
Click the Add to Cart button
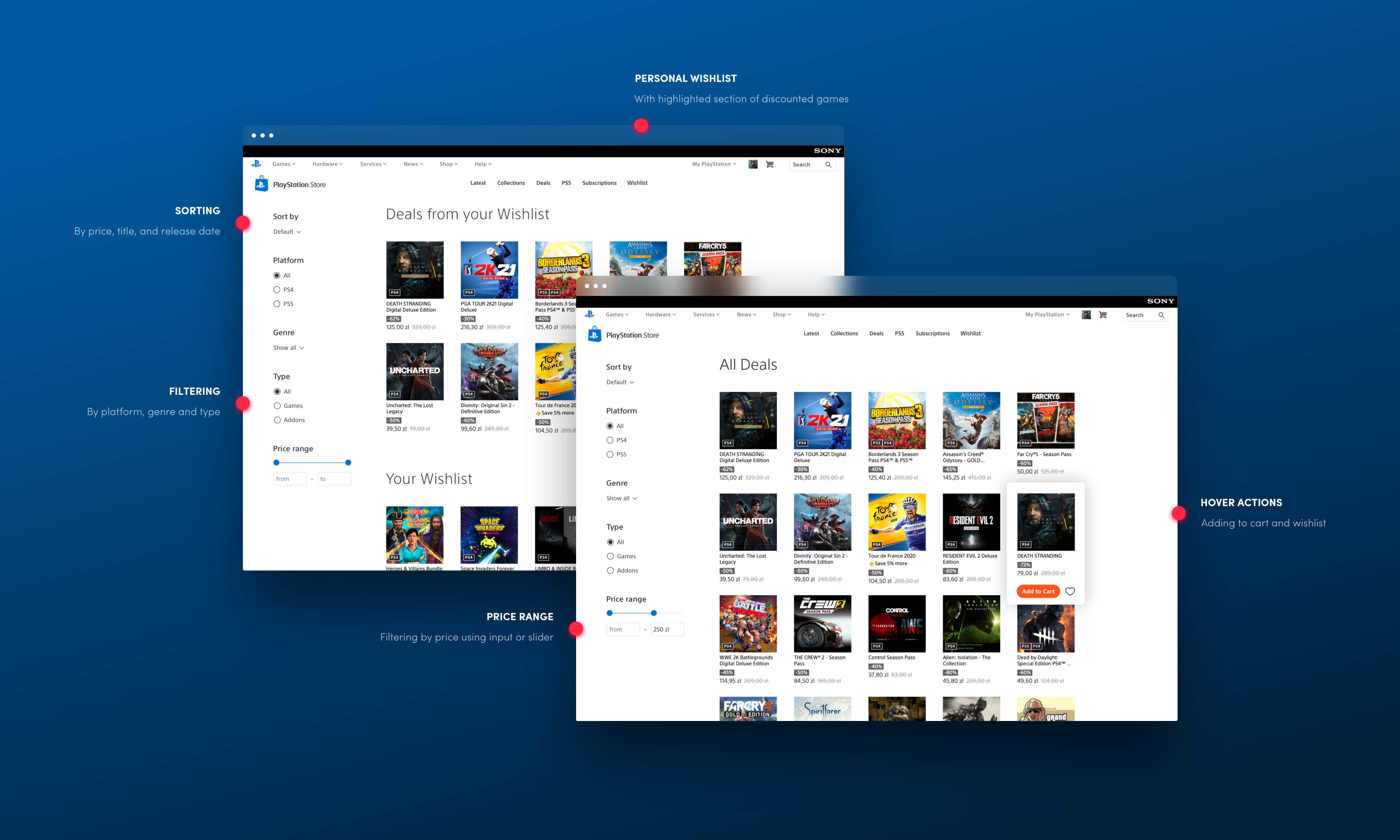[1038, 591]
